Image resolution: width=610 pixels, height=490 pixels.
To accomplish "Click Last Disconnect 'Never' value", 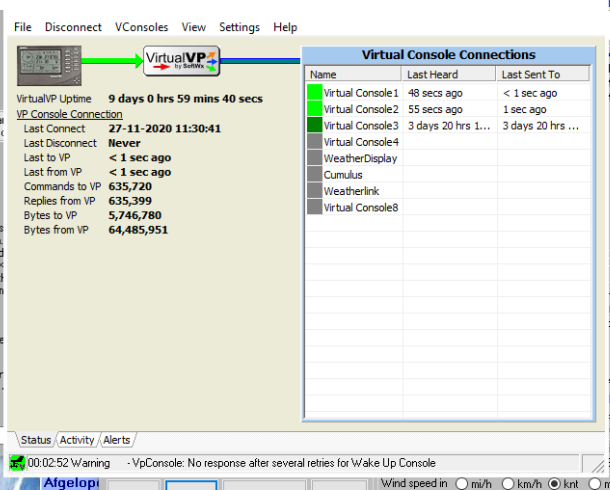I will pyautogui.click(x=124, y=143).
